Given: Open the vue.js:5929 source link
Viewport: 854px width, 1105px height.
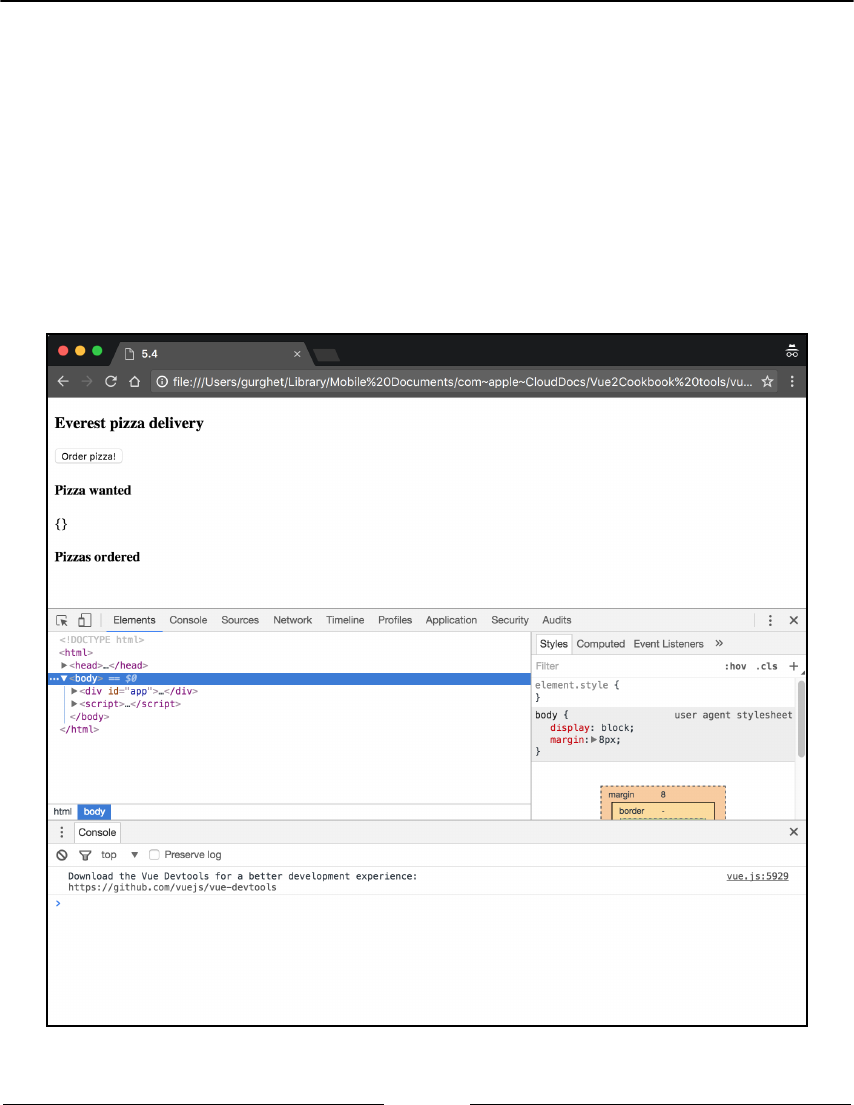Looking at the screenshot, I should pos(757,876).
